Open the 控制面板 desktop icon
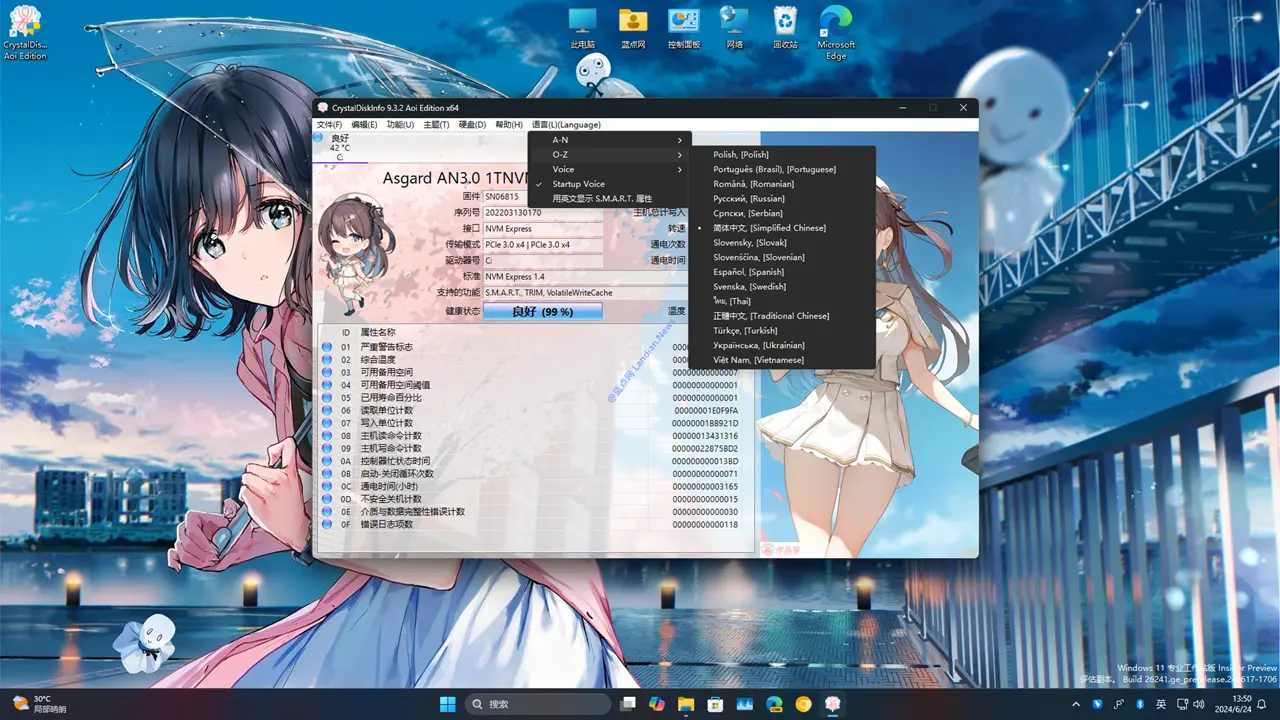The width and height of the screenshot is (1280, 720). [684, 28]
